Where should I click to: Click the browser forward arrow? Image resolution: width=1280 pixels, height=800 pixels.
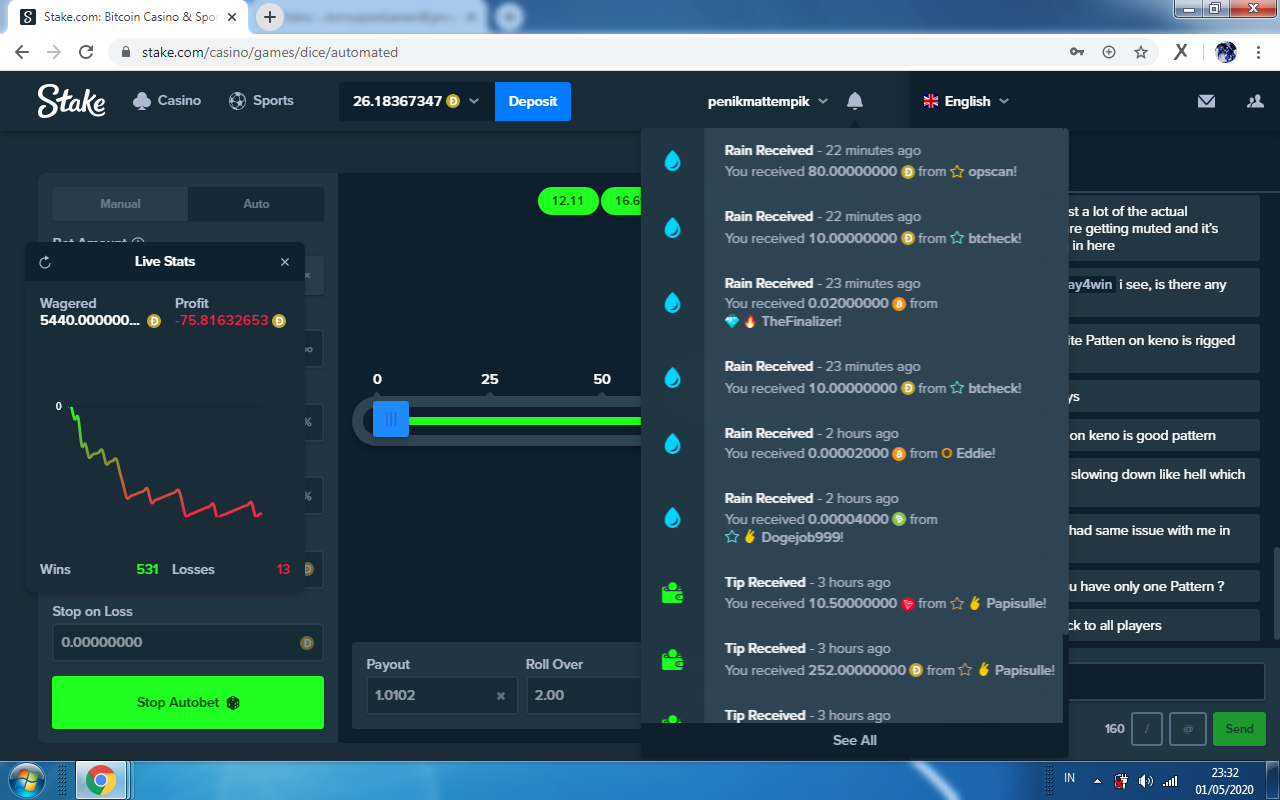point(54,52)
